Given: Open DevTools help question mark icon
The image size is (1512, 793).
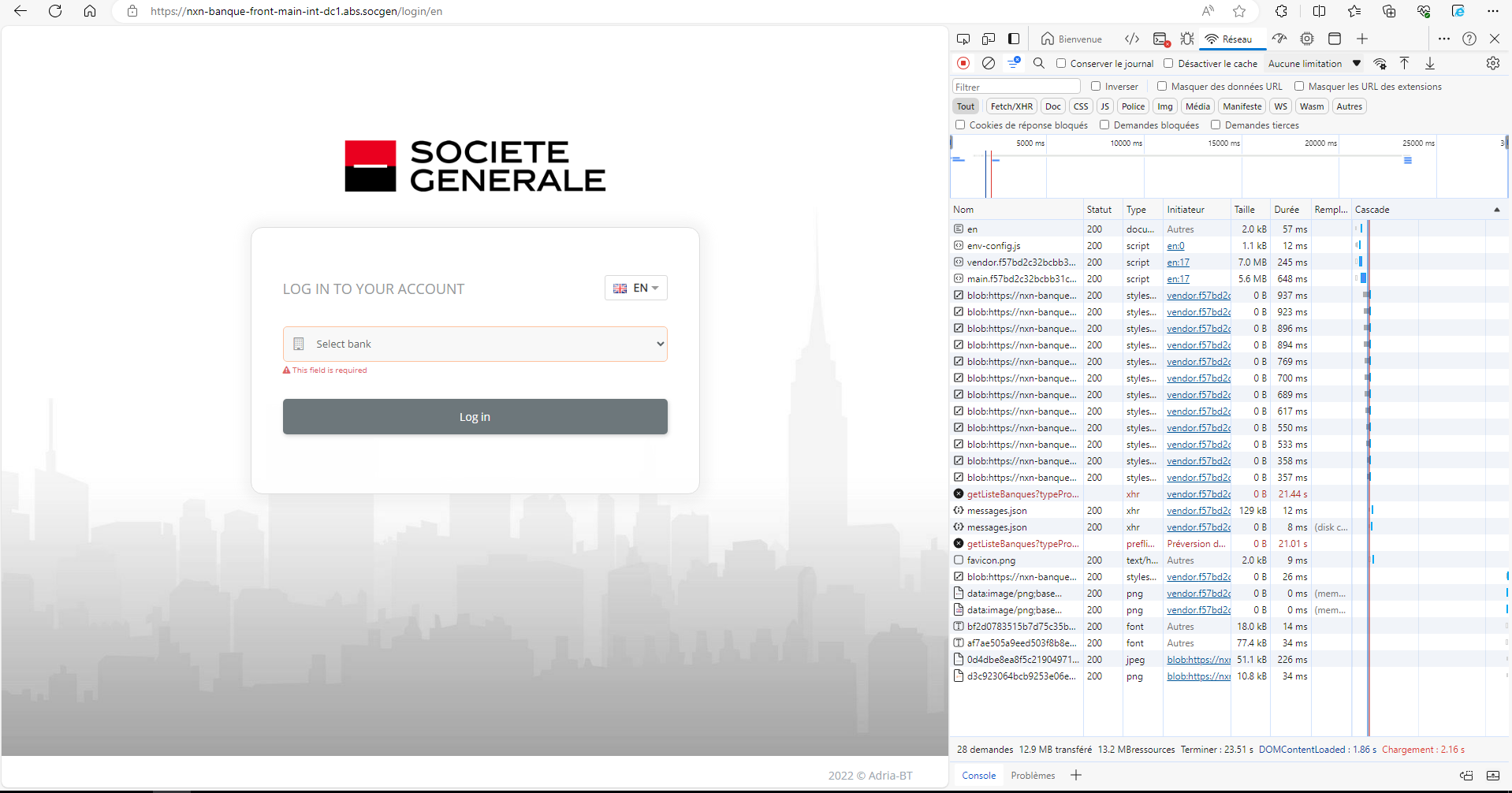Looking at the screenshot, I should 1469,39.
